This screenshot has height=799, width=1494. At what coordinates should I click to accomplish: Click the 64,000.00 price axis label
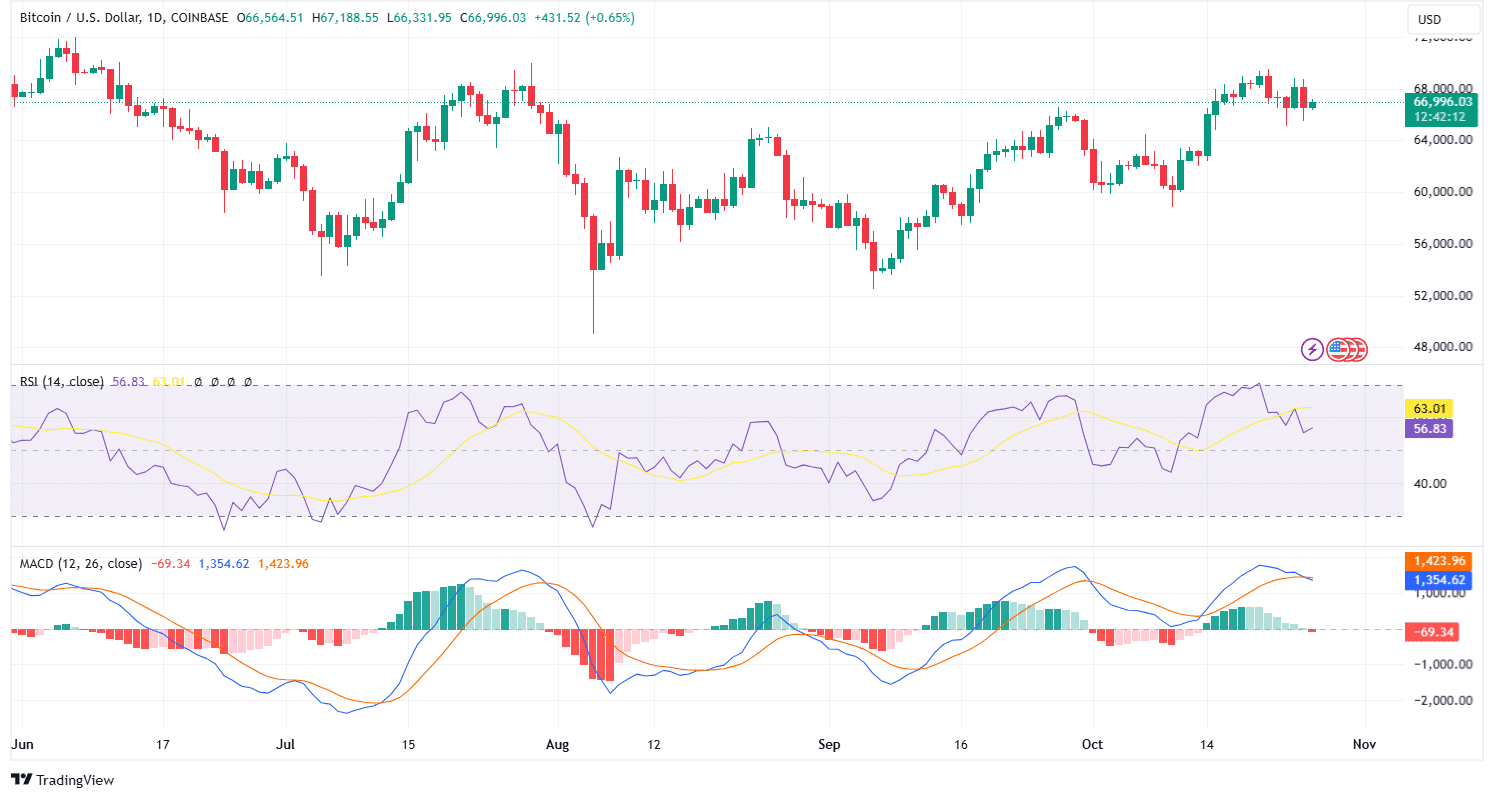tap(1443, 140)
